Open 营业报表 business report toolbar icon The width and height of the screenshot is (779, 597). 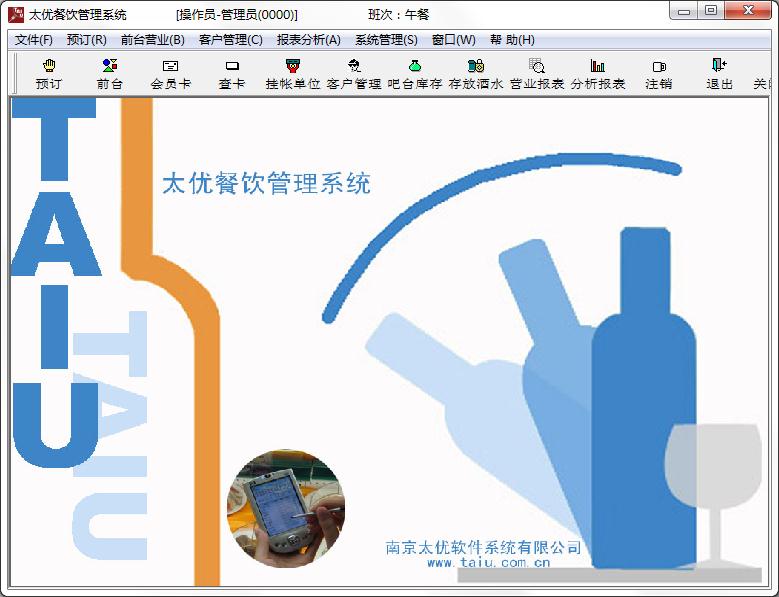coord(537,74)
